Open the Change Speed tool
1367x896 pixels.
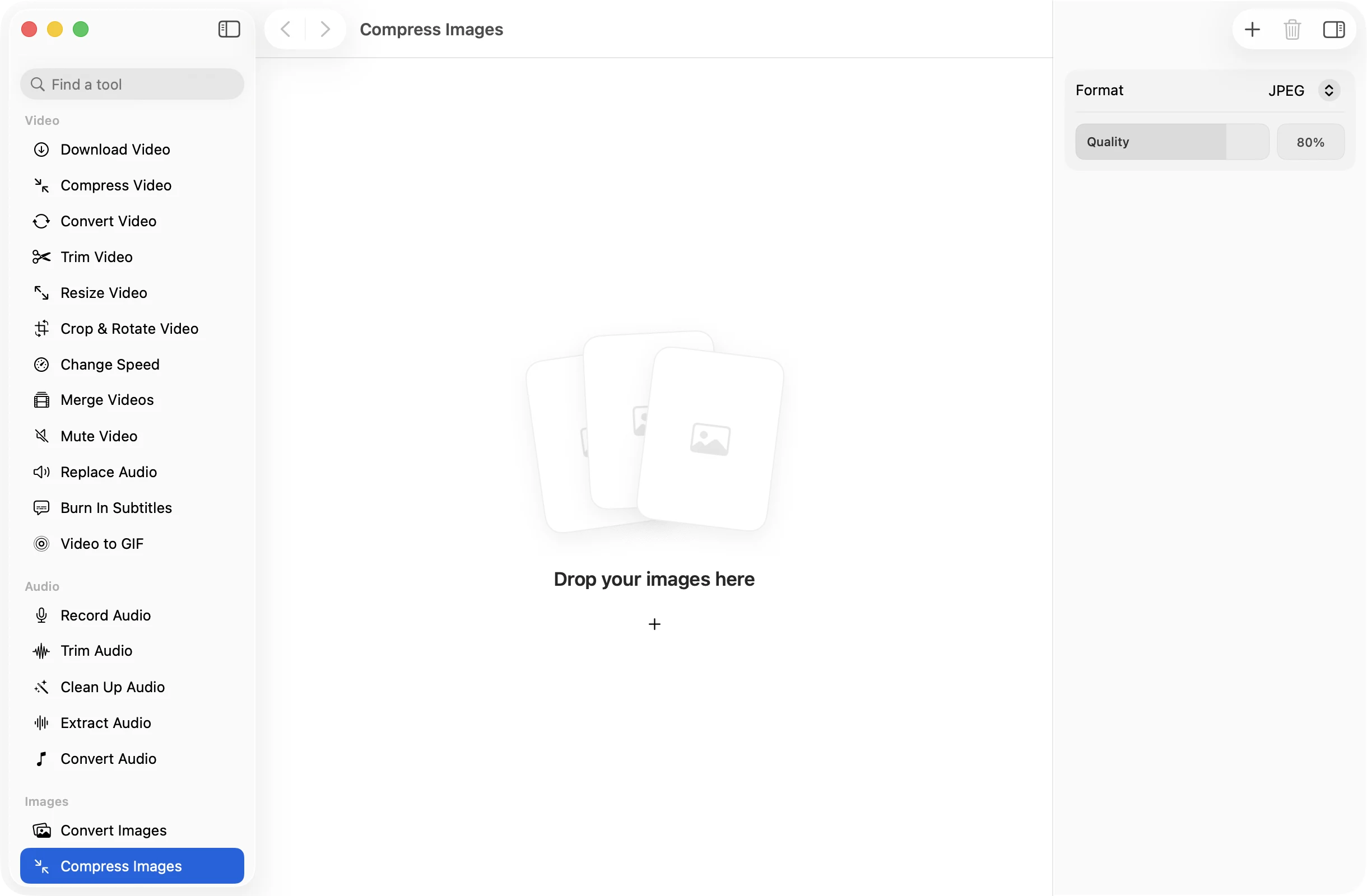pos(132,365)
